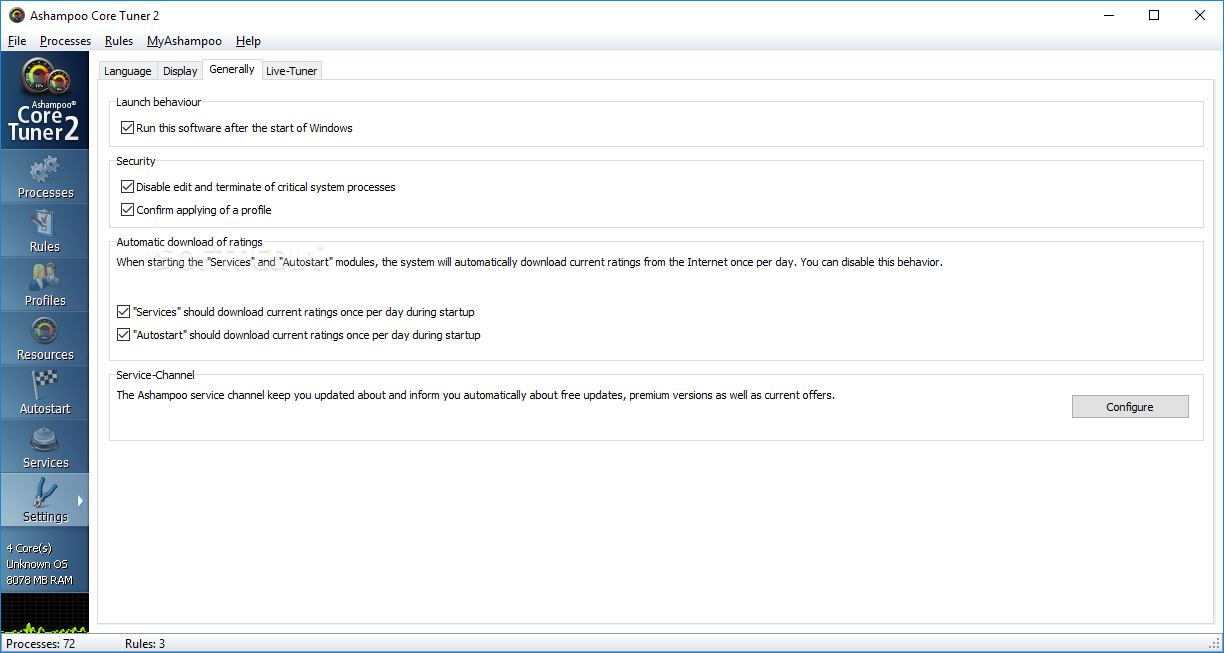Select the Settings tools module
Viewport: 1224px width, 653px height.
click(45, 501)
